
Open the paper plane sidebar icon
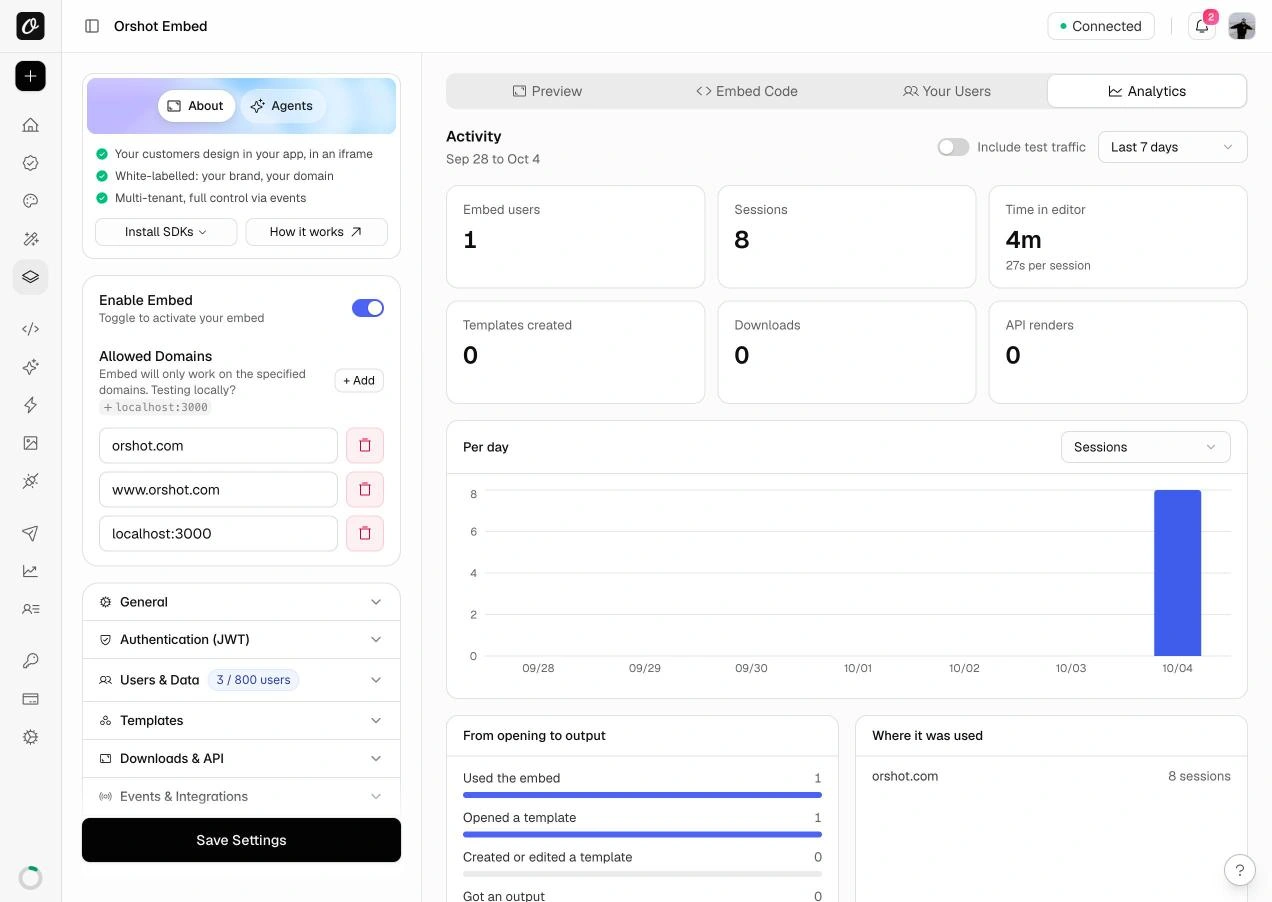click(x=30, y=533)
